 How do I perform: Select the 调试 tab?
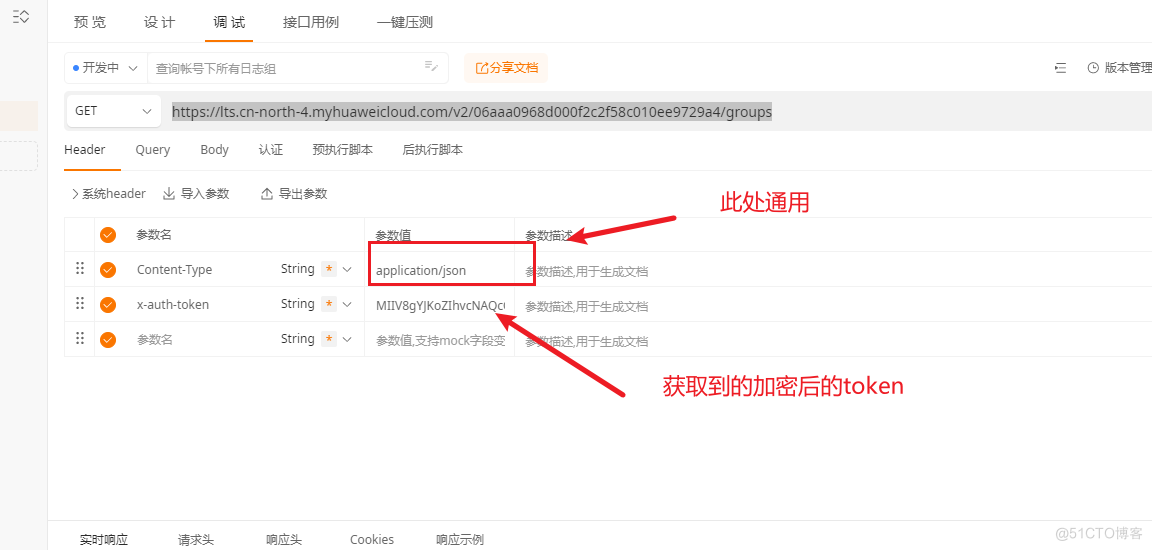(x=228, y=22)
